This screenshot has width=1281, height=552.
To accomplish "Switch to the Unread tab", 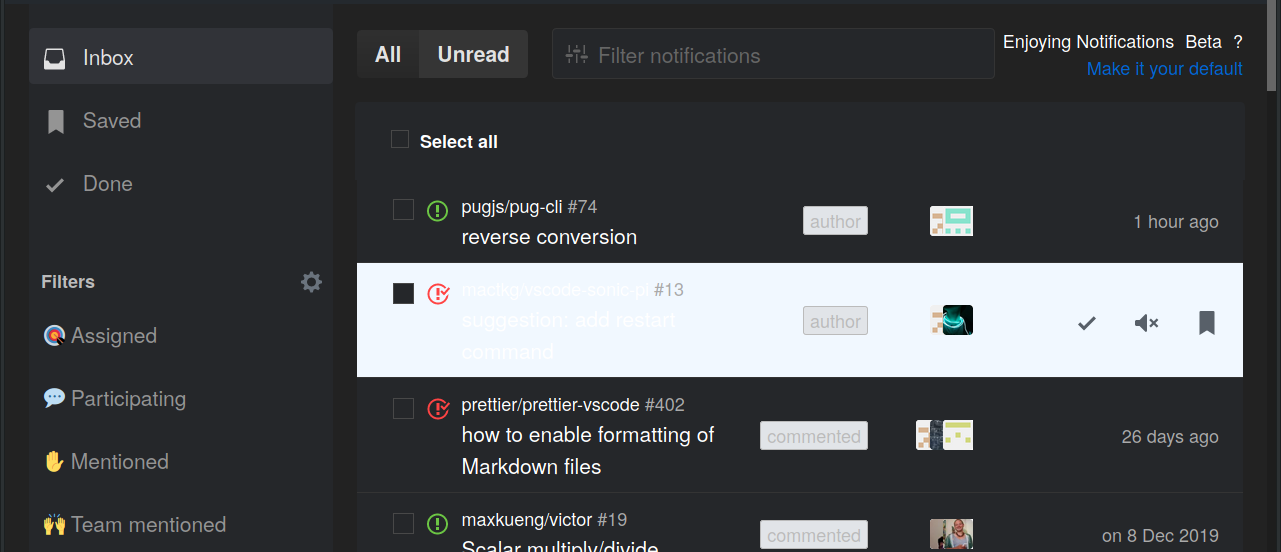I will pyautogui.click(x=474, y=54).
